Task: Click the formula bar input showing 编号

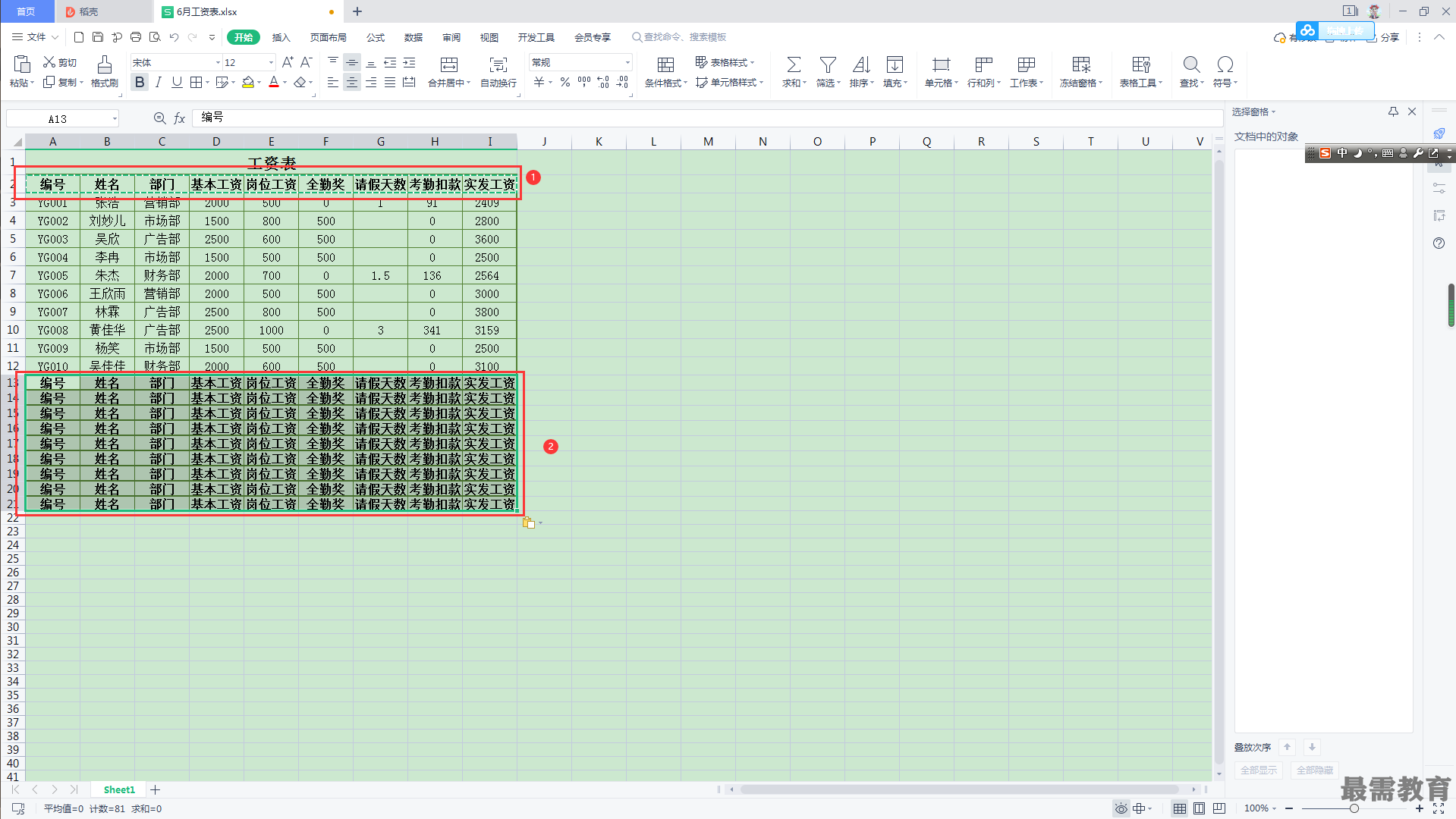Action: 706,118
